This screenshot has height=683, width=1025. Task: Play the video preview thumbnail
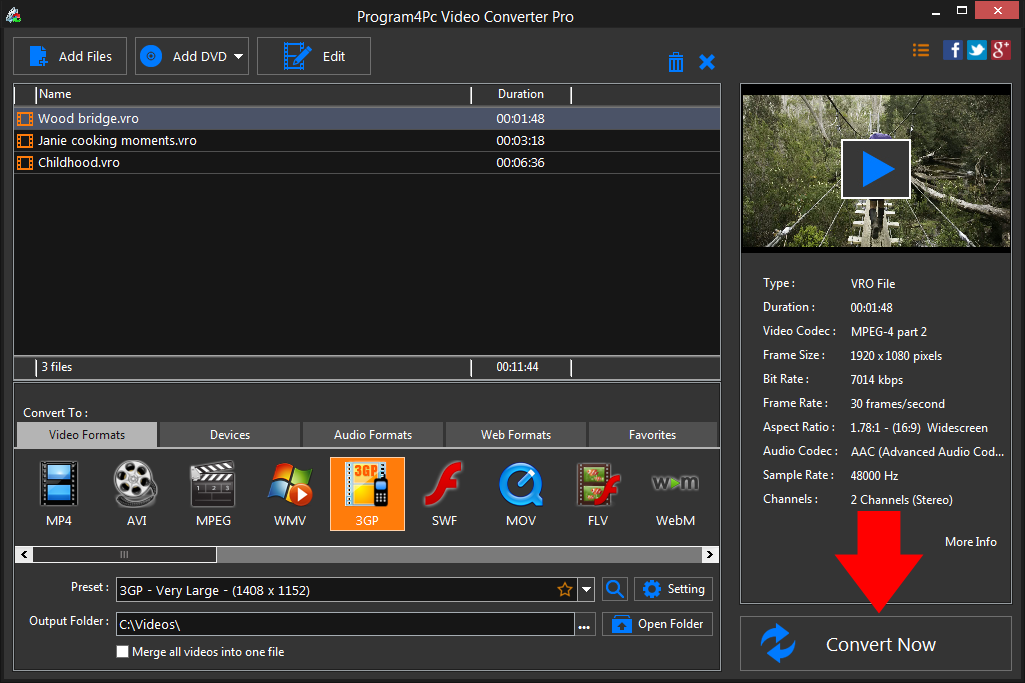pyautogui.click(x=875, y=169)
